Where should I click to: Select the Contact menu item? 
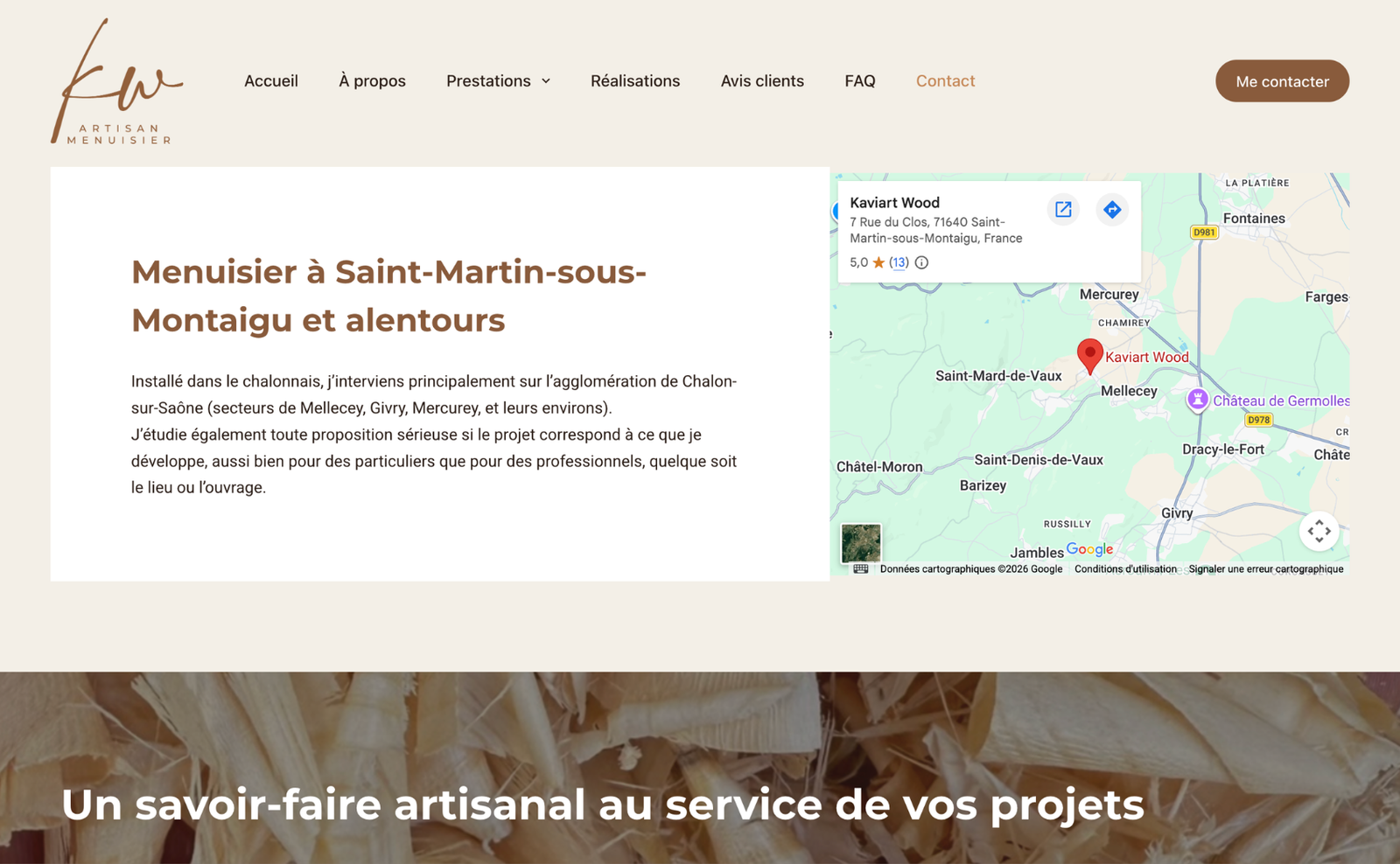coord(945,81)
